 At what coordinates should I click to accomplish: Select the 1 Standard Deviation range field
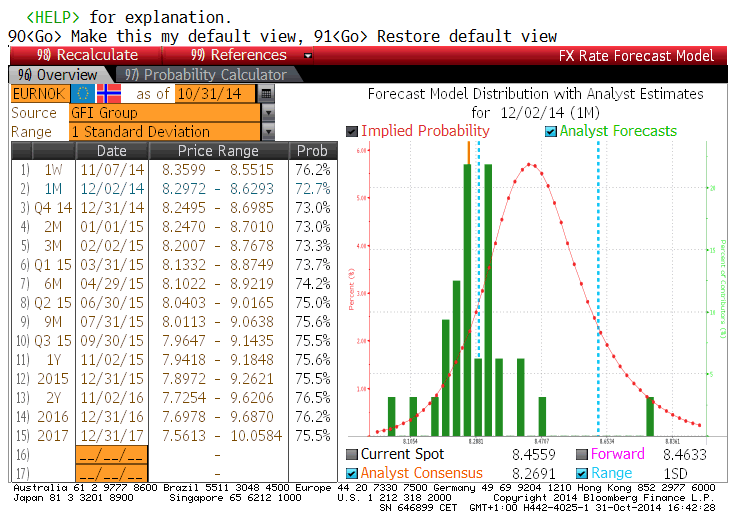165,132
